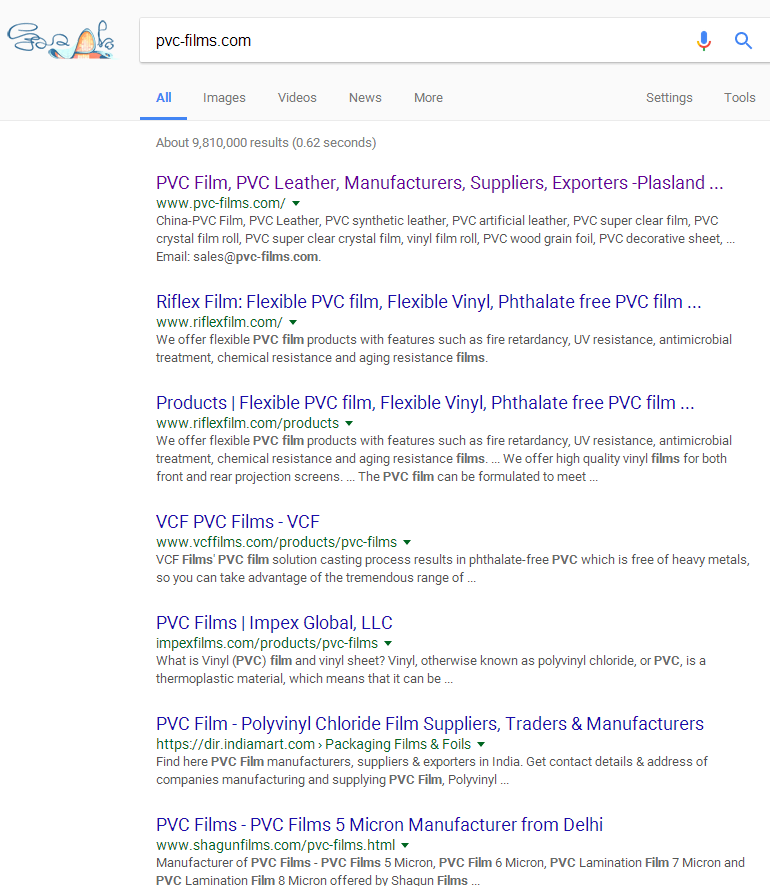This screenshot has height=886, width=770.
Task: Open the Riflex Film: Flexible PVC film result
Action: (x=428, y=302)
